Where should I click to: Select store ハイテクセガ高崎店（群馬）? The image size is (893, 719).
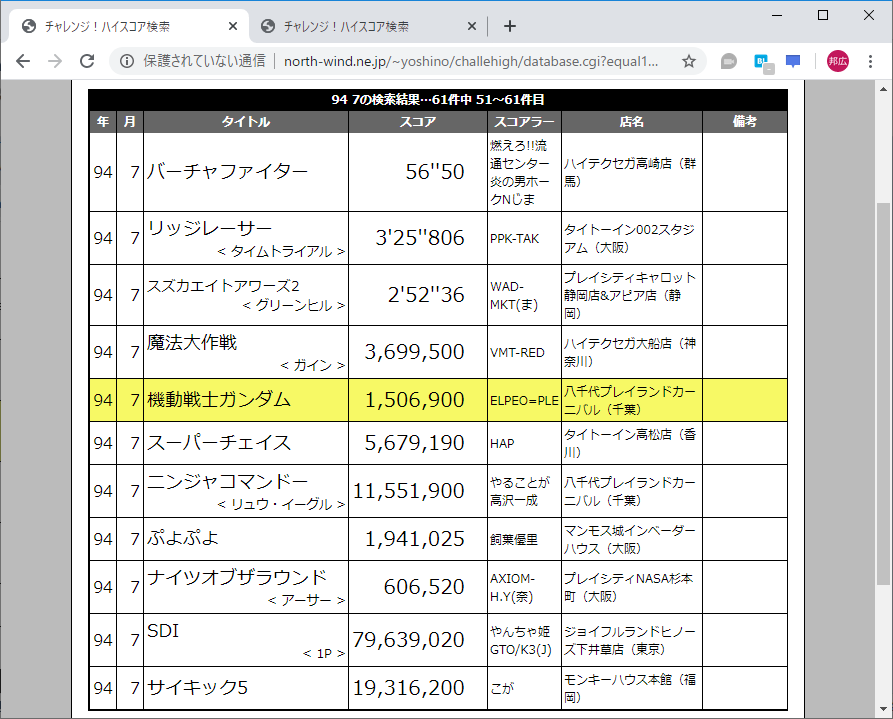(630, 173)
